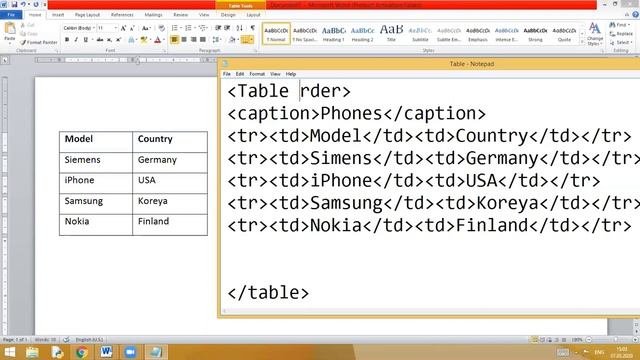This screenshot has width=640, height=360.
Task: Open the multilevel list menu
Action: 203,28
